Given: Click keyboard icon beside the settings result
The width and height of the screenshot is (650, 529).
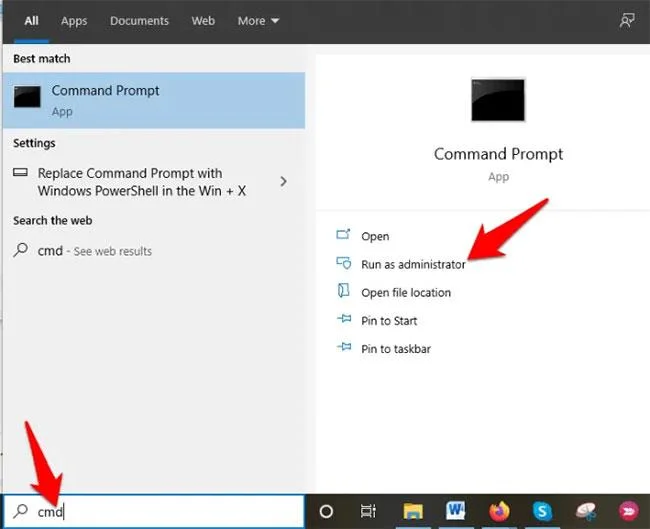Looking at the screenshot, I should pyautogui.click(x=20, y=172).
